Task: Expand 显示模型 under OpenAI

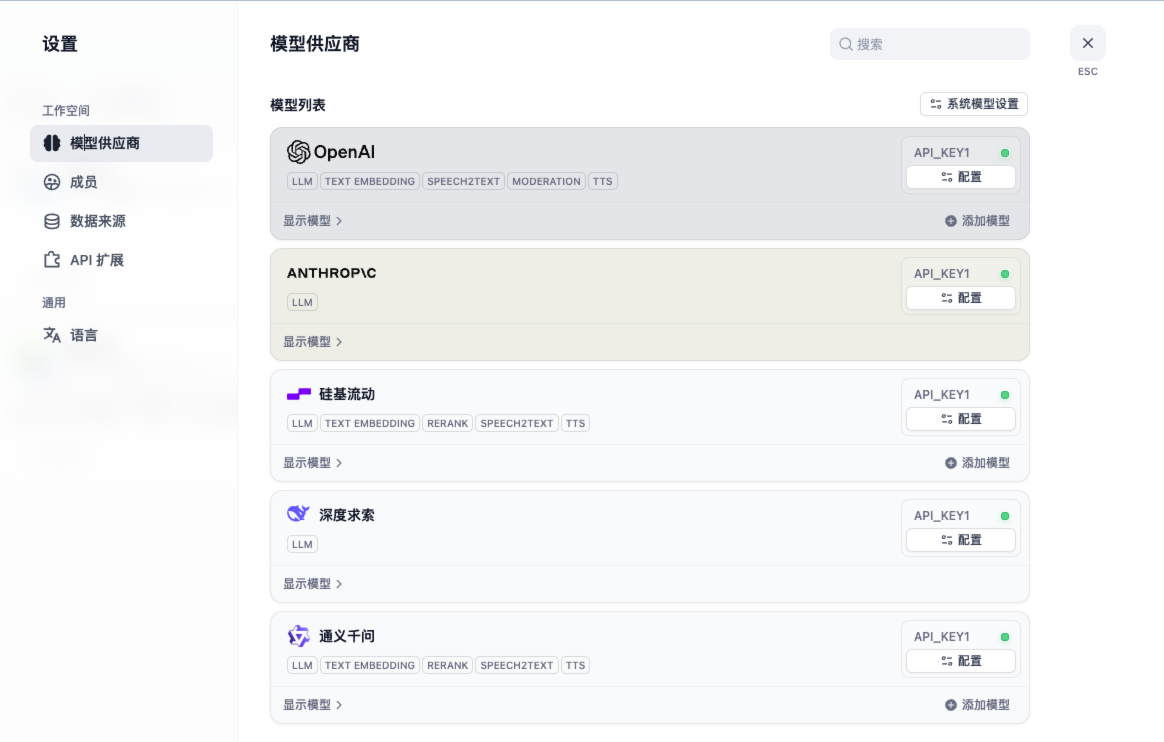Action: click(x=313, y=221)
